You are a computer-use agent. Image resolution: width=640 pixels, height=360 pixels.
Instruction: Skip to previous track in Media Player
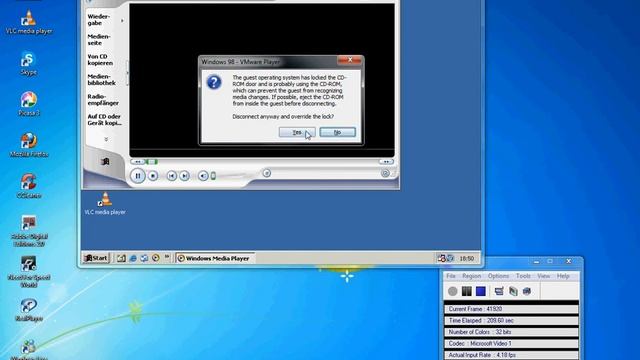(171, 176)
